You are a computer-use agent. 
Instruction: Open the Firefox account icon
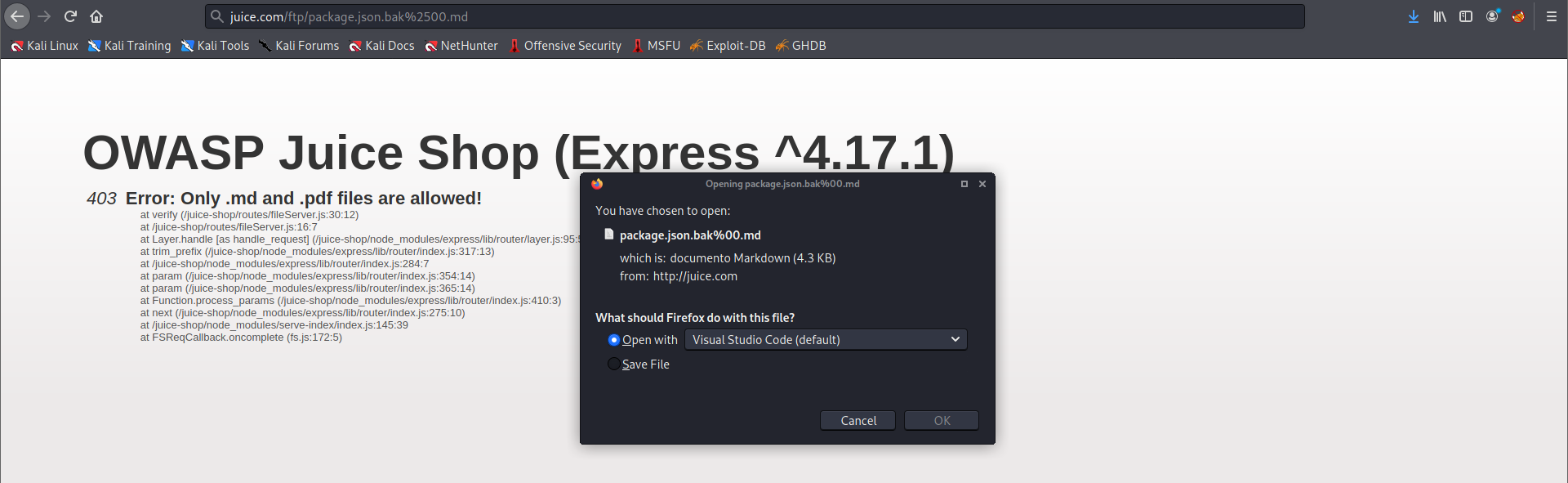(1492, 16)
